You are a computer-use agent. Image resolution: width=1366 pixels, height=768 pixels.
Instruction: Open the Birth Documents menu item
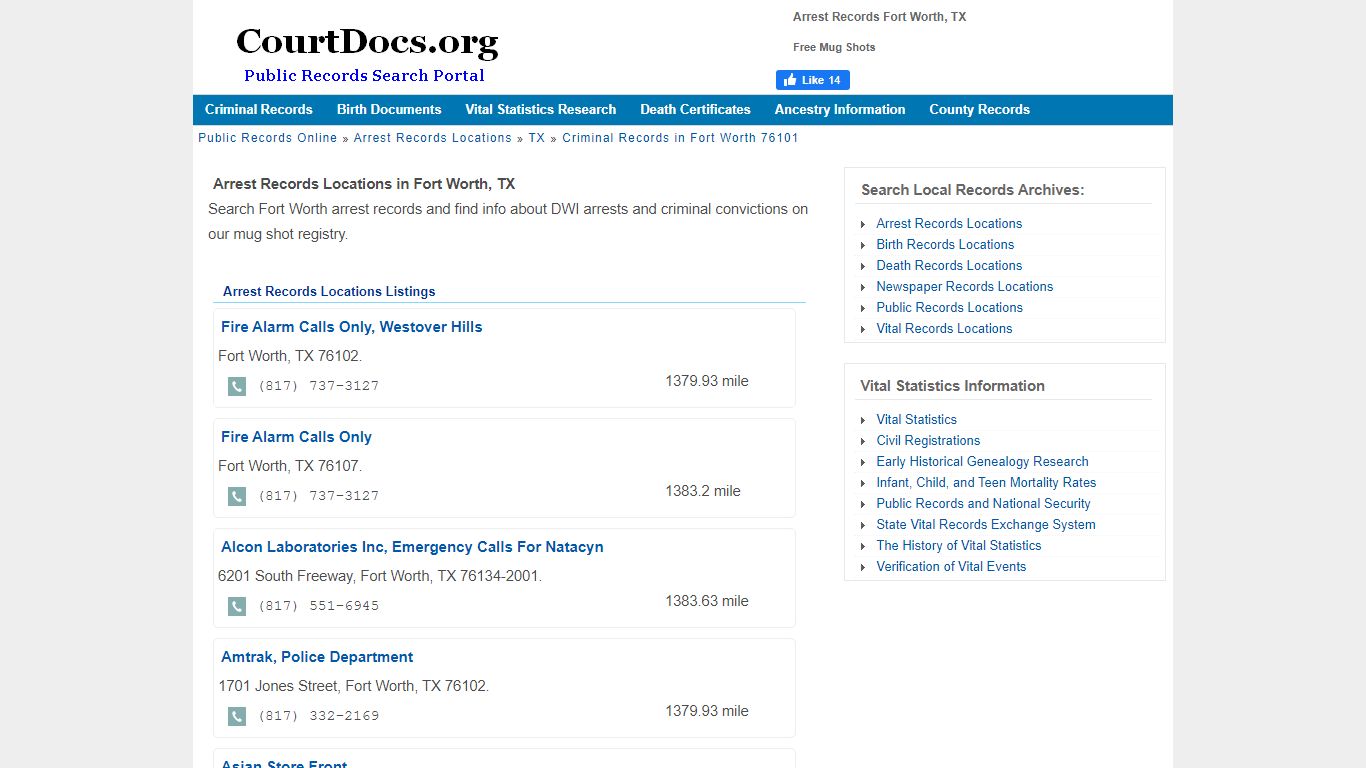(x=389, y=109)
